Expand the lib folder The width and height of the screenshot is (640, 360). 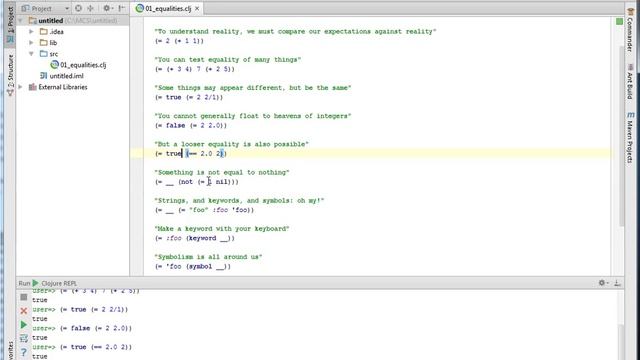tap(31, 42)
